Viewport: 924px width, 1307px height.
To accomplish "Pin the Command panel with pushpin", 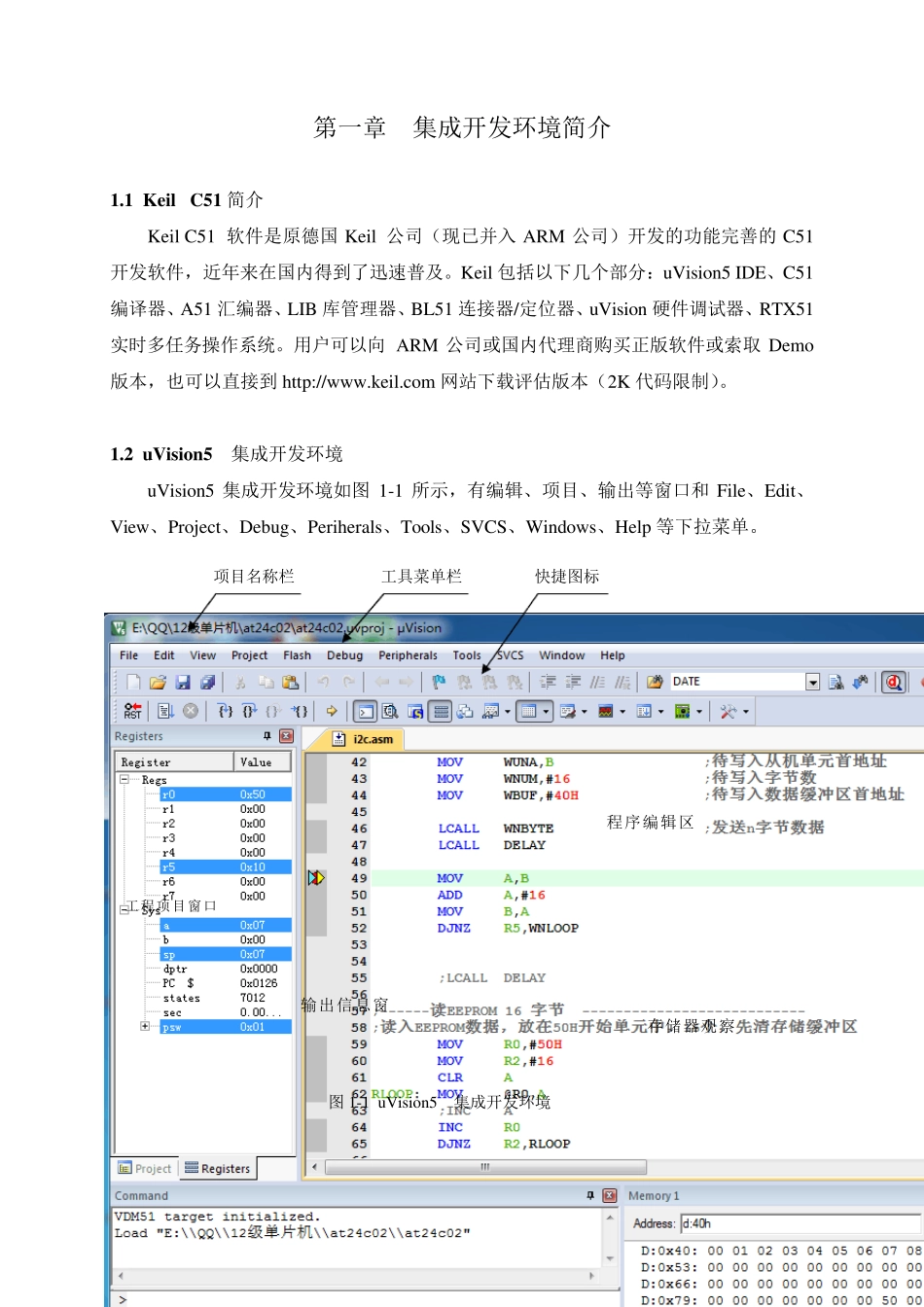I will (x=590, y=1195).
